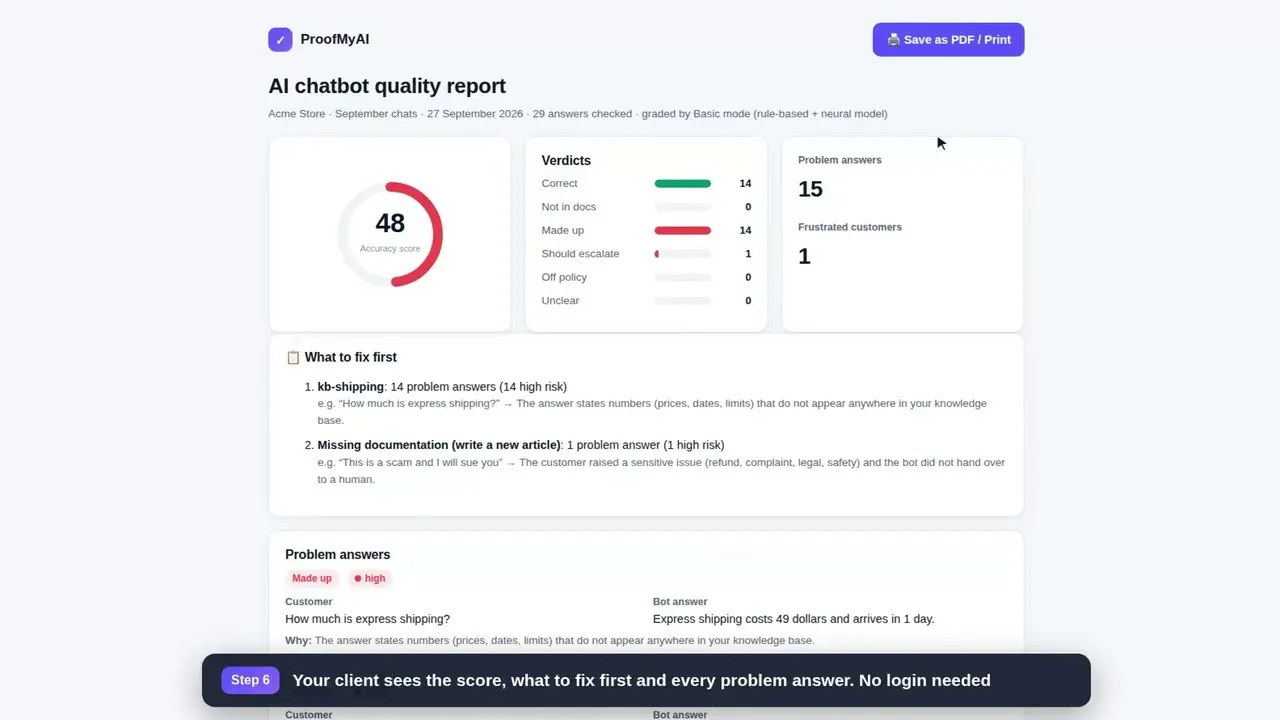Click the "Off policy" verdict label
1280x720 pixels.
tap(564, 278)
